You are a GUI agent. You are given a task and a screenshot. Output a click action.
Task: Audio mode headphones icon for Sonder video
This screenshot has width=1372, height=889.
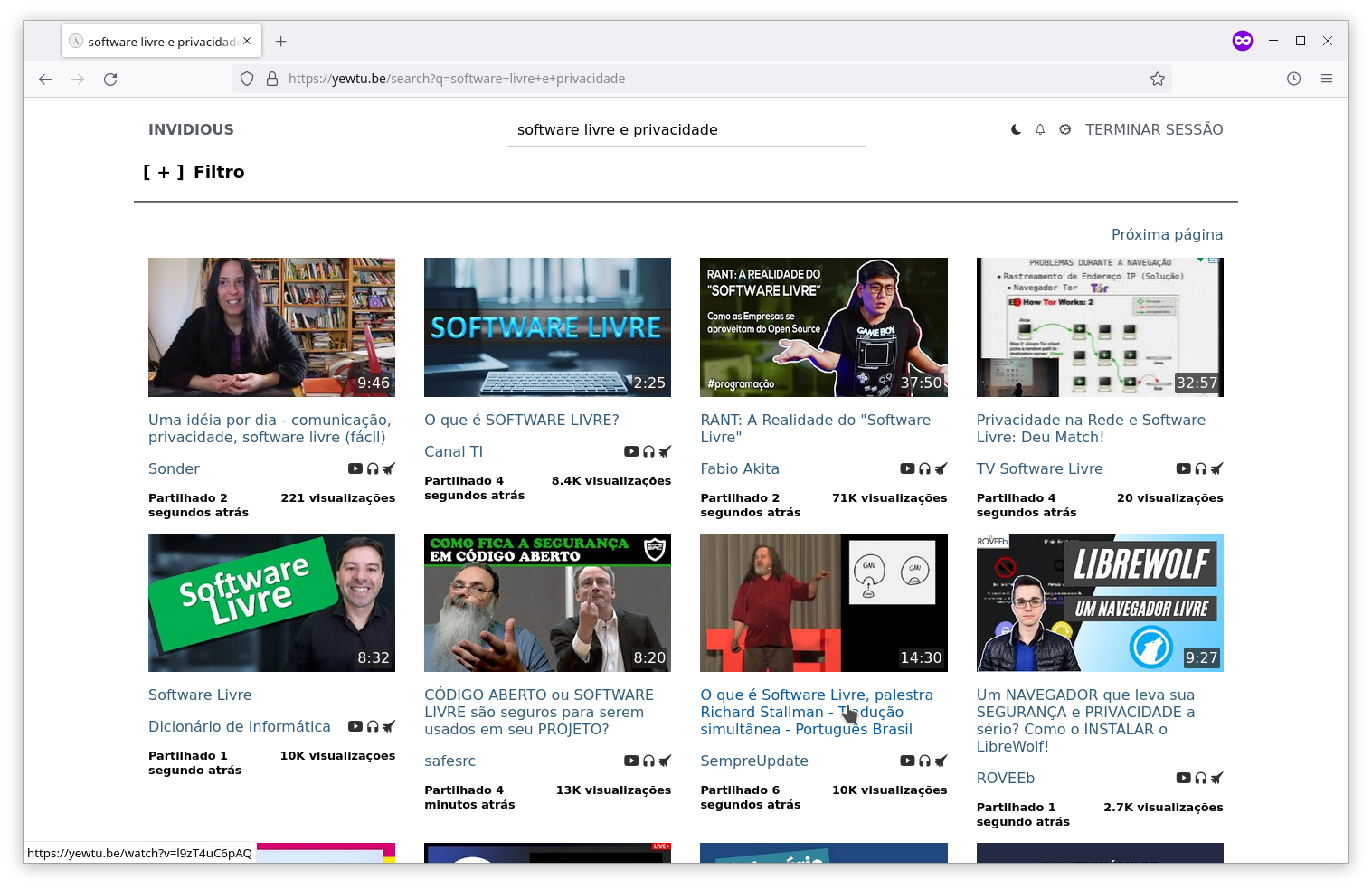pyautogui.click(x=373, y=468)
